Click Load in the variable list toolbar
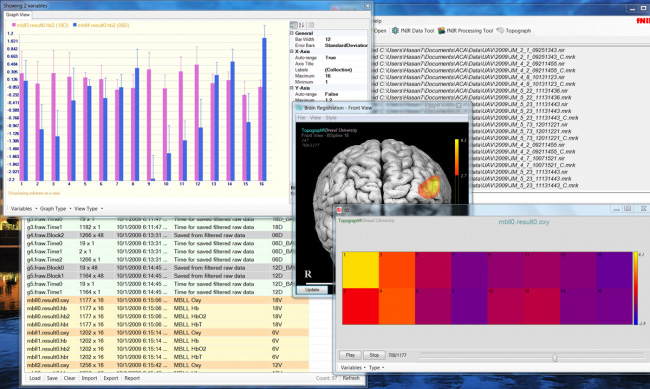650x389 pixels. (x=35, y=378)
